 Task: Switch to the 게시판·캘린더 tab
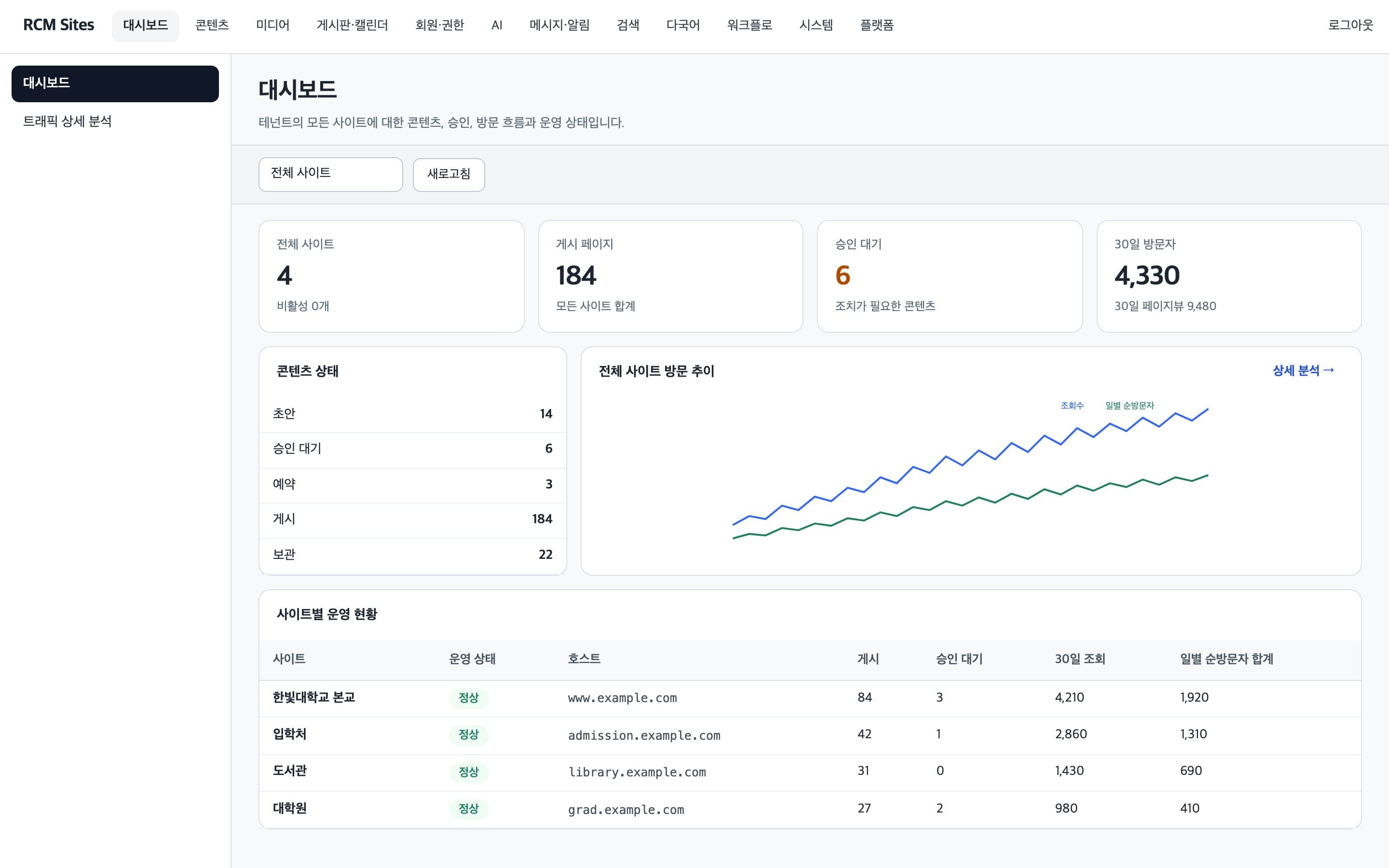pyautogui.click(x=353, y=25)
